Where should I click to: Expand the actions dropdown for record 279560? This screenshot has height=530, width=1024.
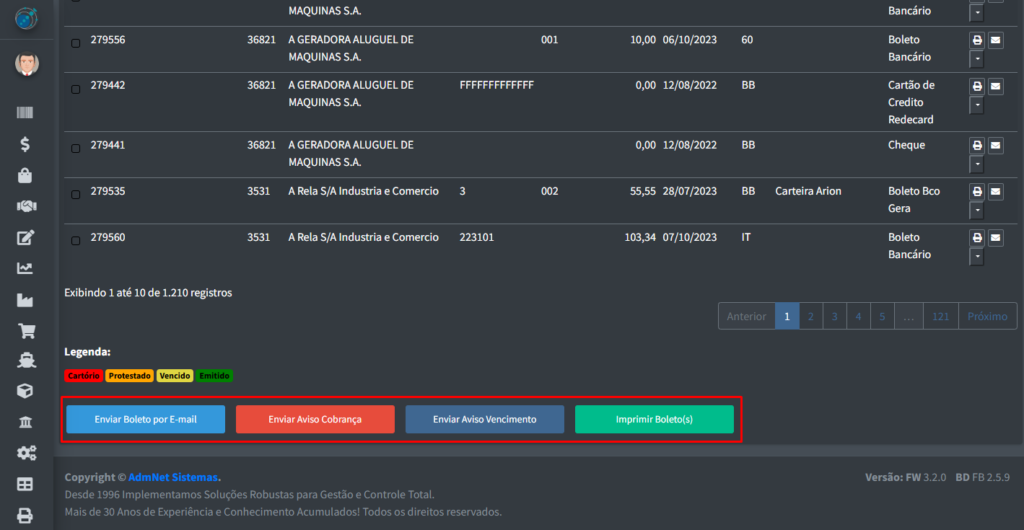tap(977, 257)
